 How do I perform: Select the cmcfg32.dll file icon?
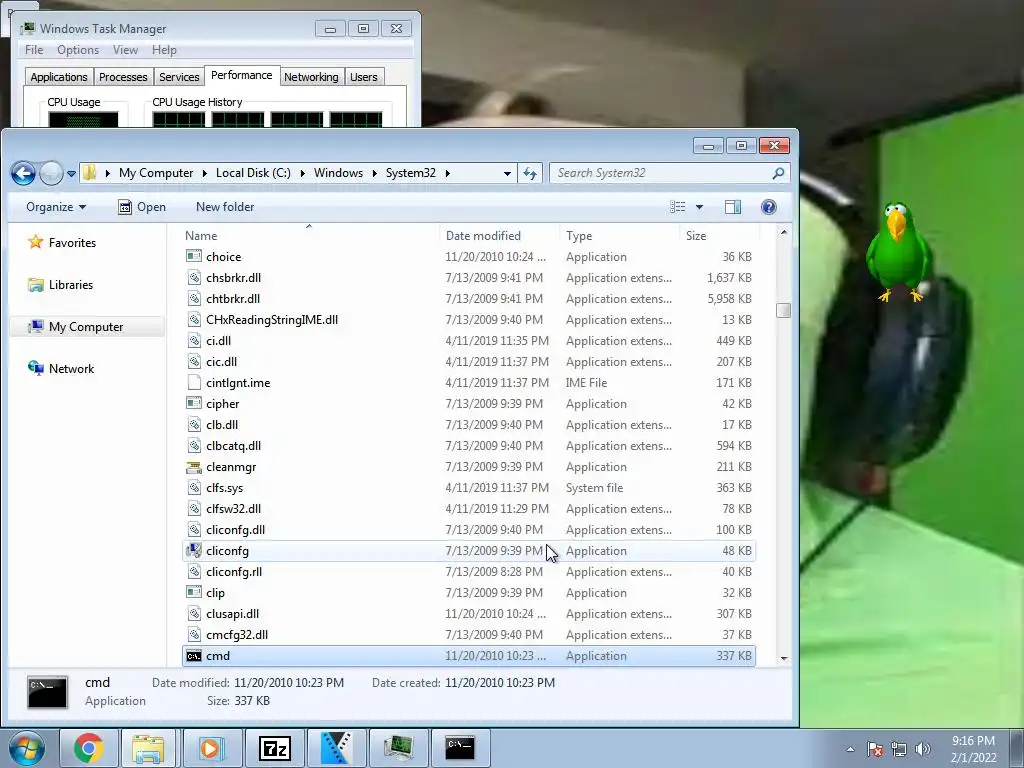coord(194,635)
